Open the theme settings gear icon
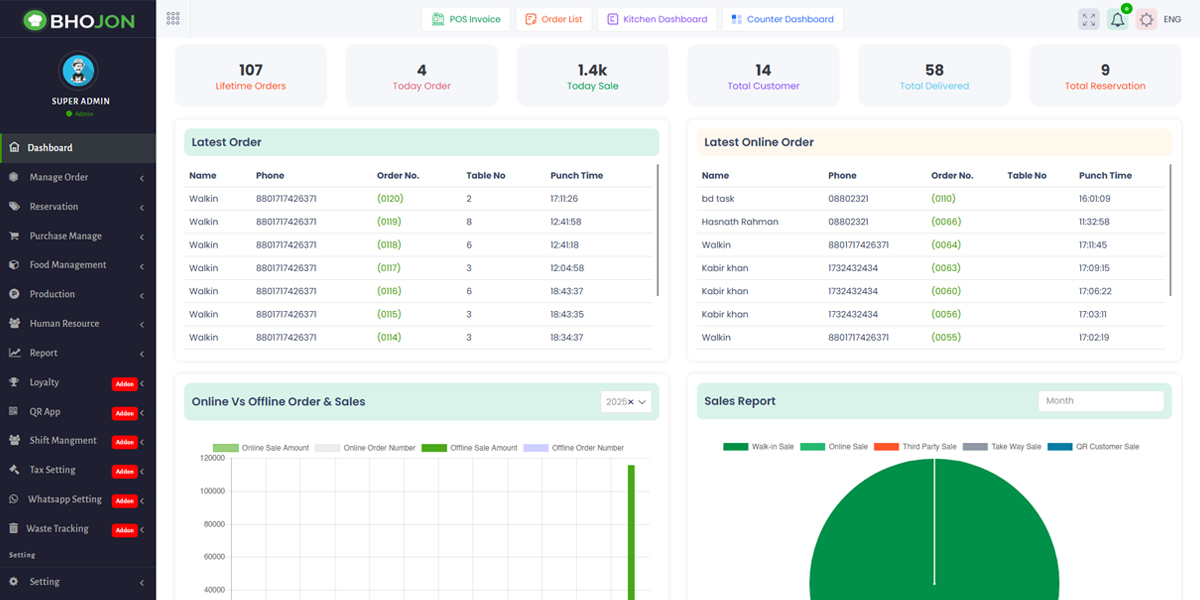 click(1146, 18)
